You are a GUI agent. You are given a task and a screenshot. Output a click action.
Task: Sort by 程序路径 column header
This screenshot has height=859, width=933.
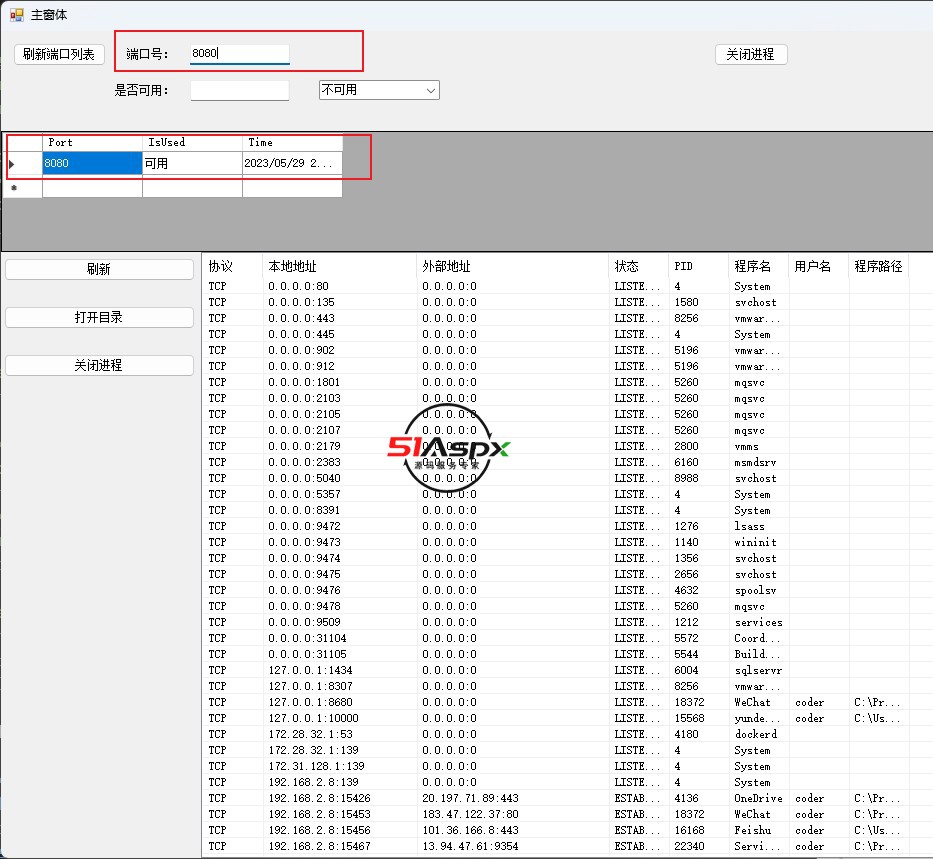(879, 266)
